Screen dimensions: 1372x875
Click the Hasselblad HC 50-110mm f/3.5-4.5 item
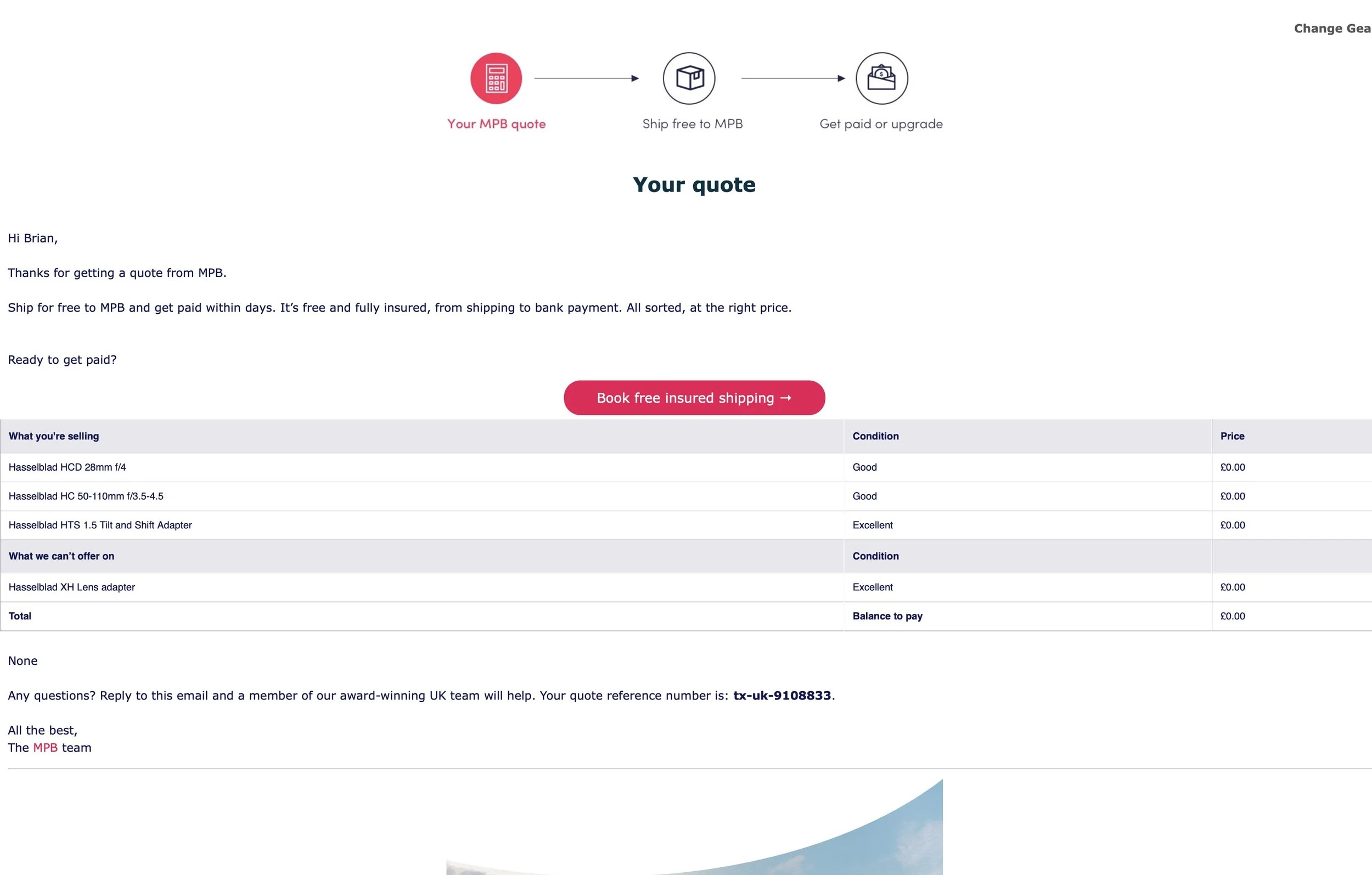pyautogui.click(x=86, y=496)
